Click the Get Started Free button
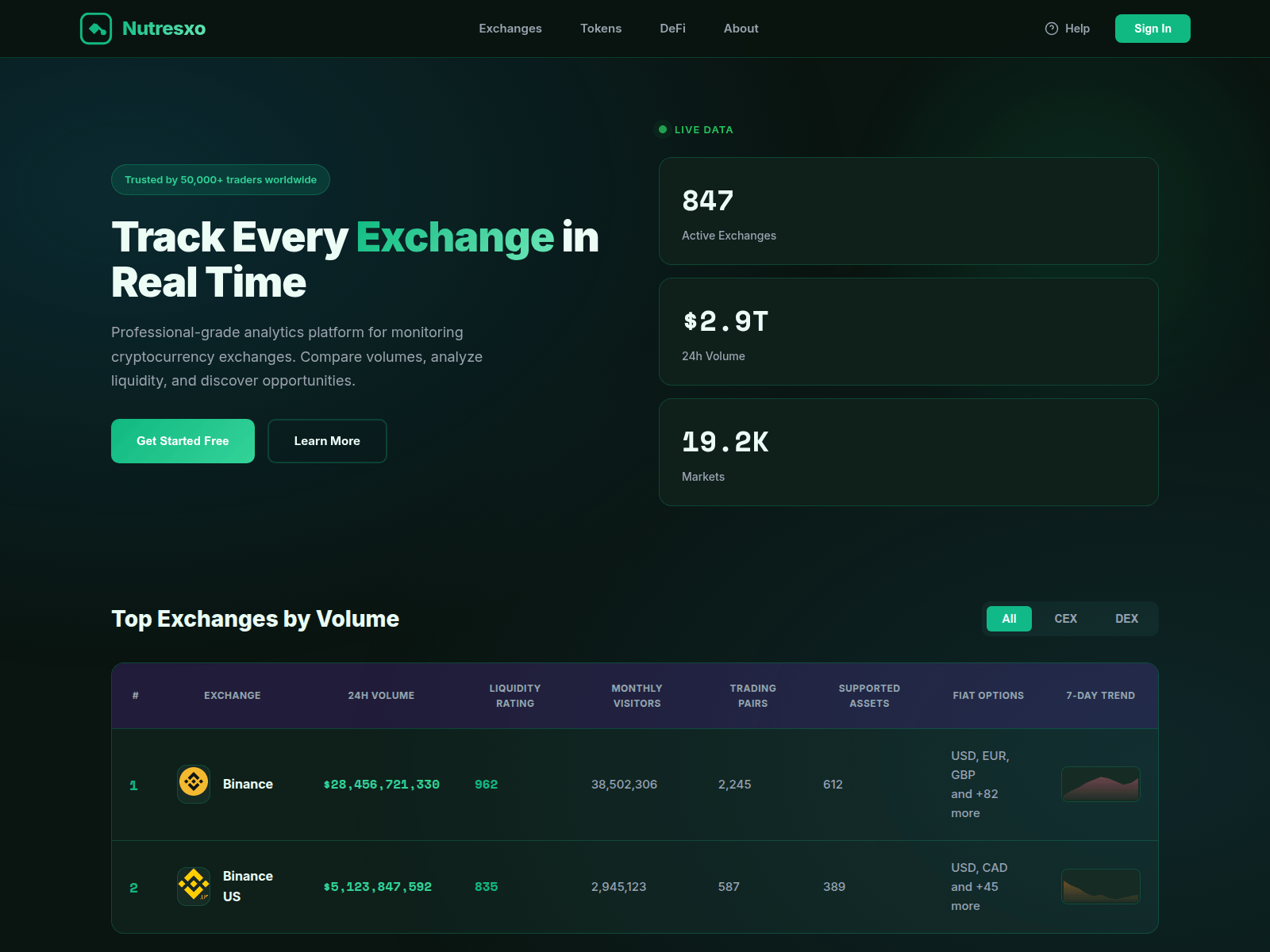The image size is (1270, 952). (x=183, y=441)
